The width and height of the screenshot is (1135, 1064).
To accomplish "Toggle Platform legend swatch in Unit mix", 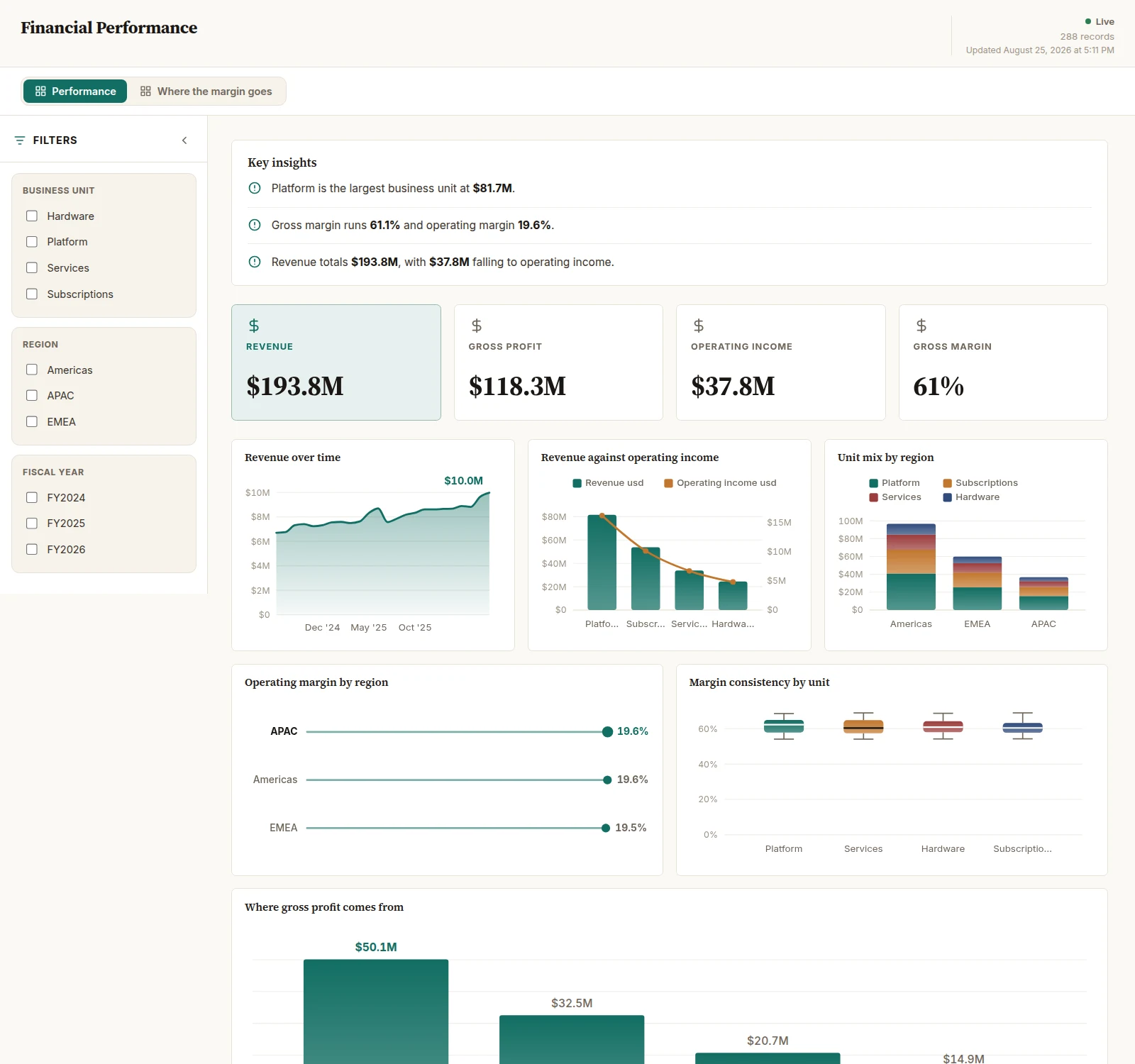I will point(873,483).
